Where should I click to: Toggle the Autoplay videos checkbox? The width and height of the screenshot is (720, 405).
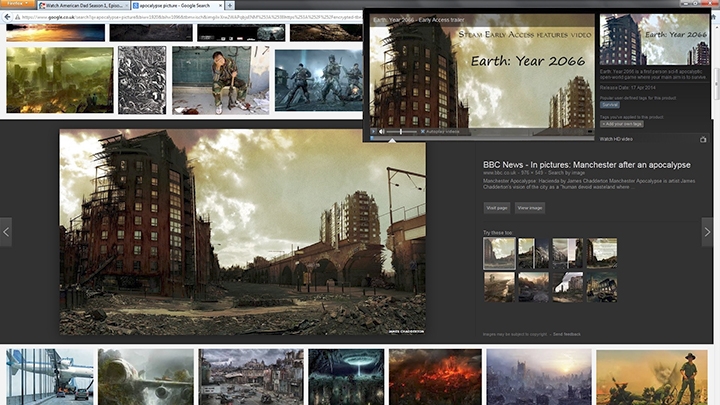(421, 131)
